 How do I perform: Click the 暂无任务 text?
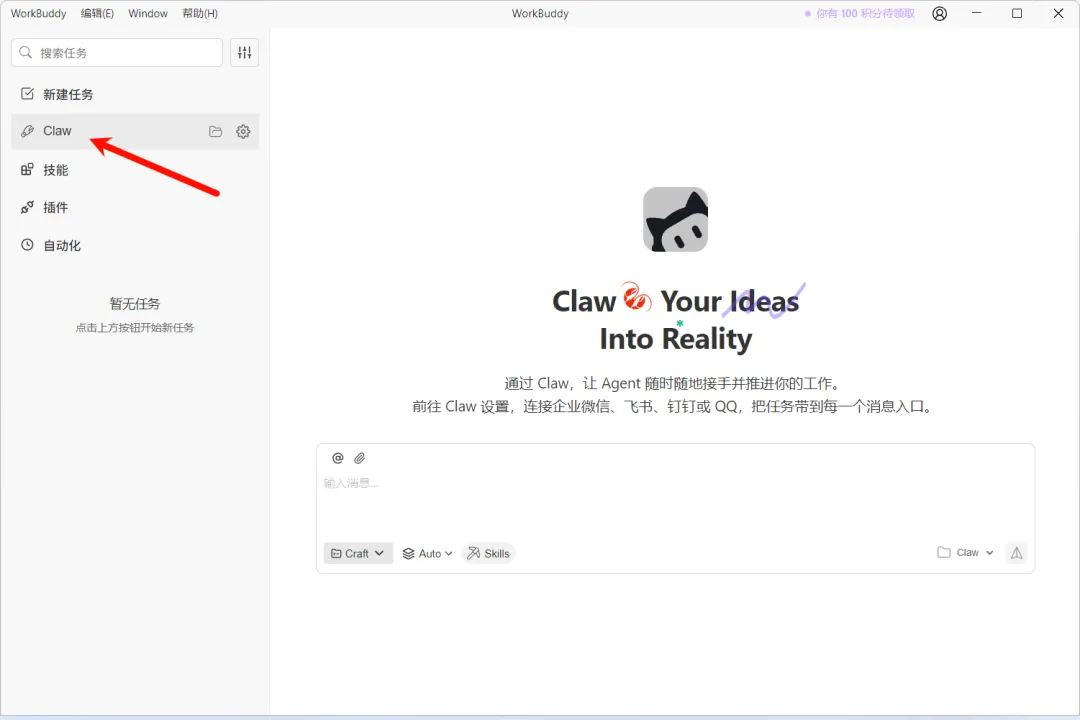(x=135, y=304)
